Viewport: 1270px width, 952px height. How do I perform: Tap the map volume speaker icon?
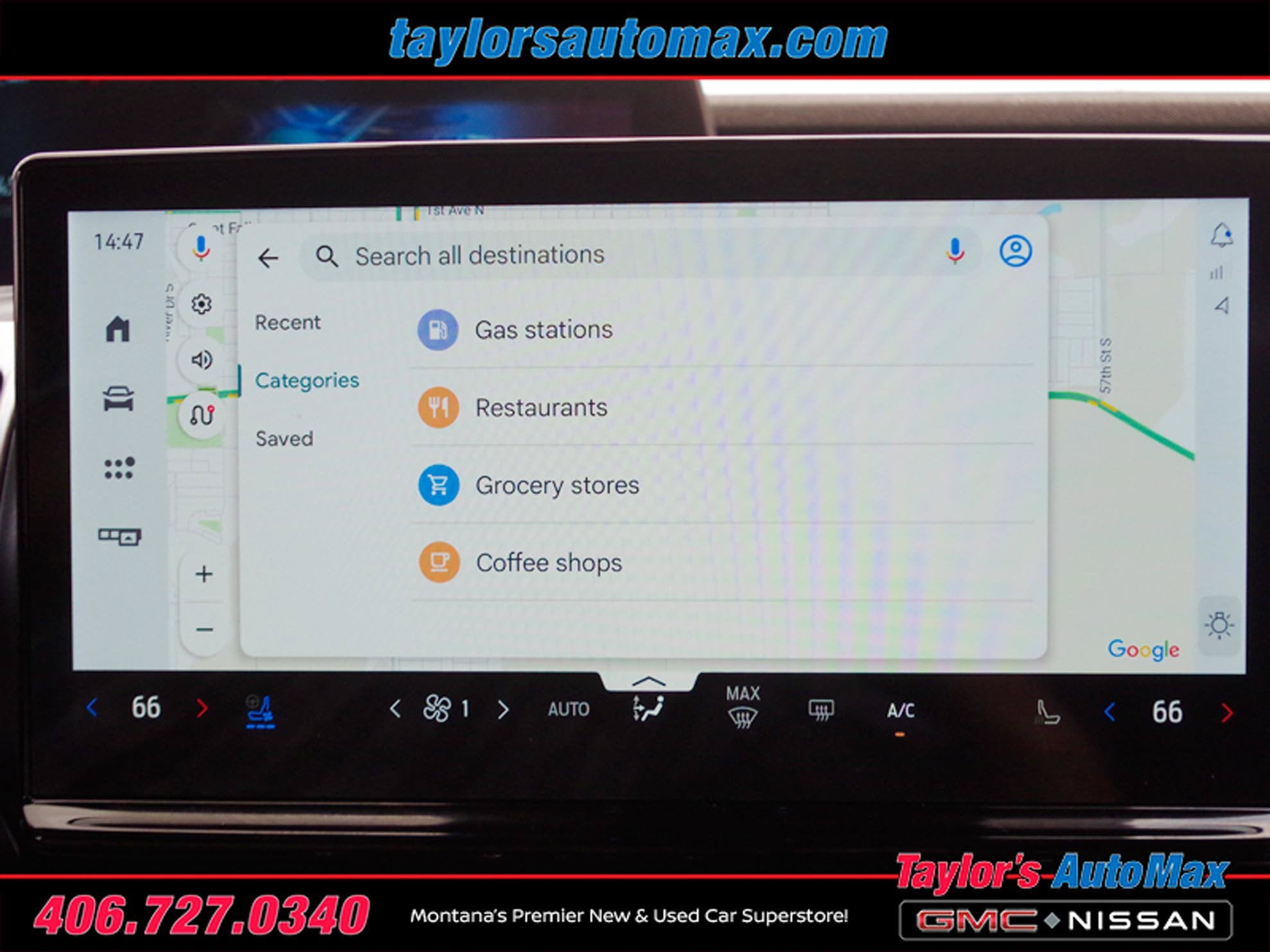pos(202,360)
